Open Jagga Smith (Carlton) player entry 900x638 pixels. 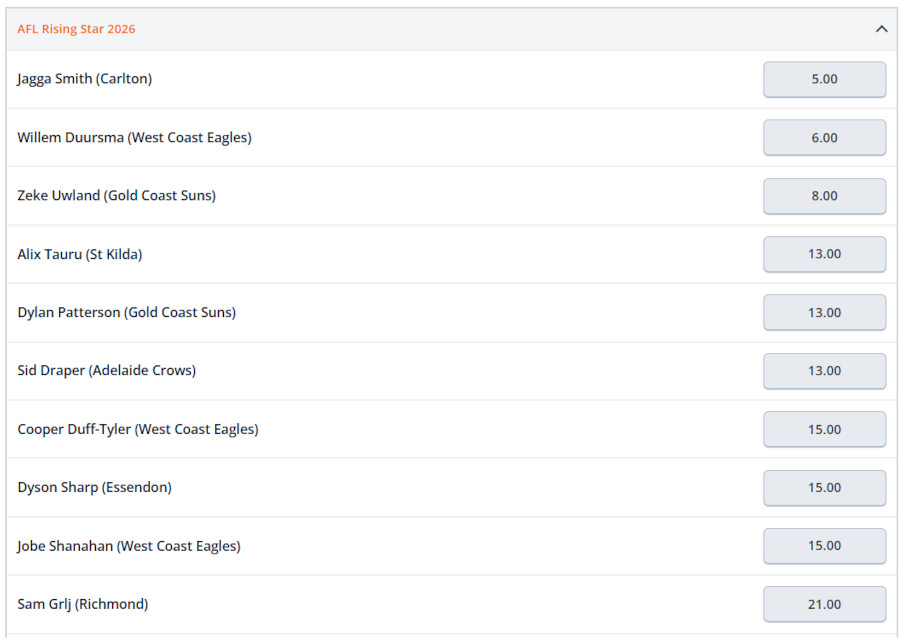tap(87, 79)
